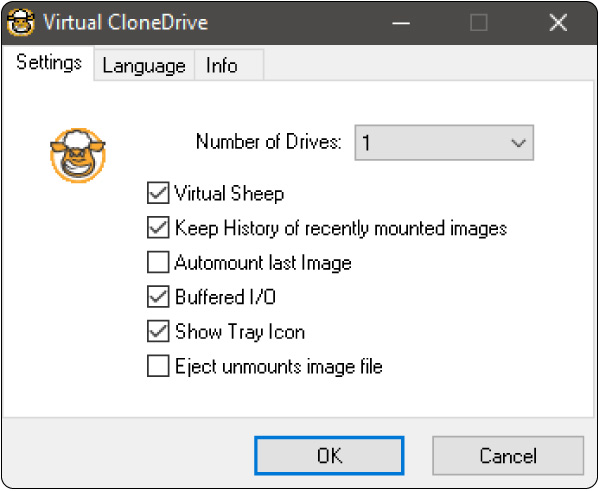The height and width of the screenshot is (491, 600).
Task: Confirm settings with the OK button
Action: (x=329, y=456)
